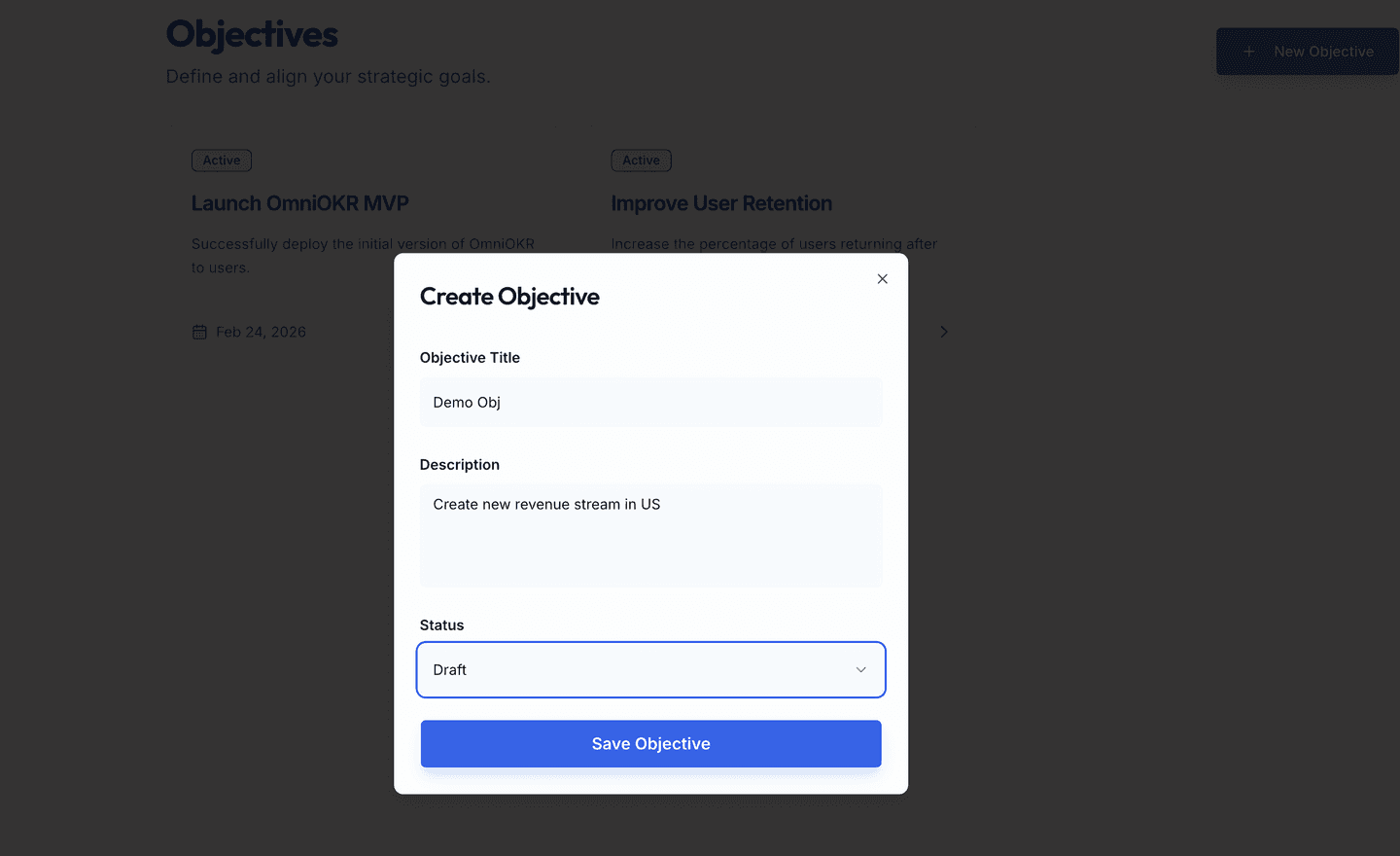Click the Objectives page heading
This screenshot has width=1400, height=856.
pos(252,34)
